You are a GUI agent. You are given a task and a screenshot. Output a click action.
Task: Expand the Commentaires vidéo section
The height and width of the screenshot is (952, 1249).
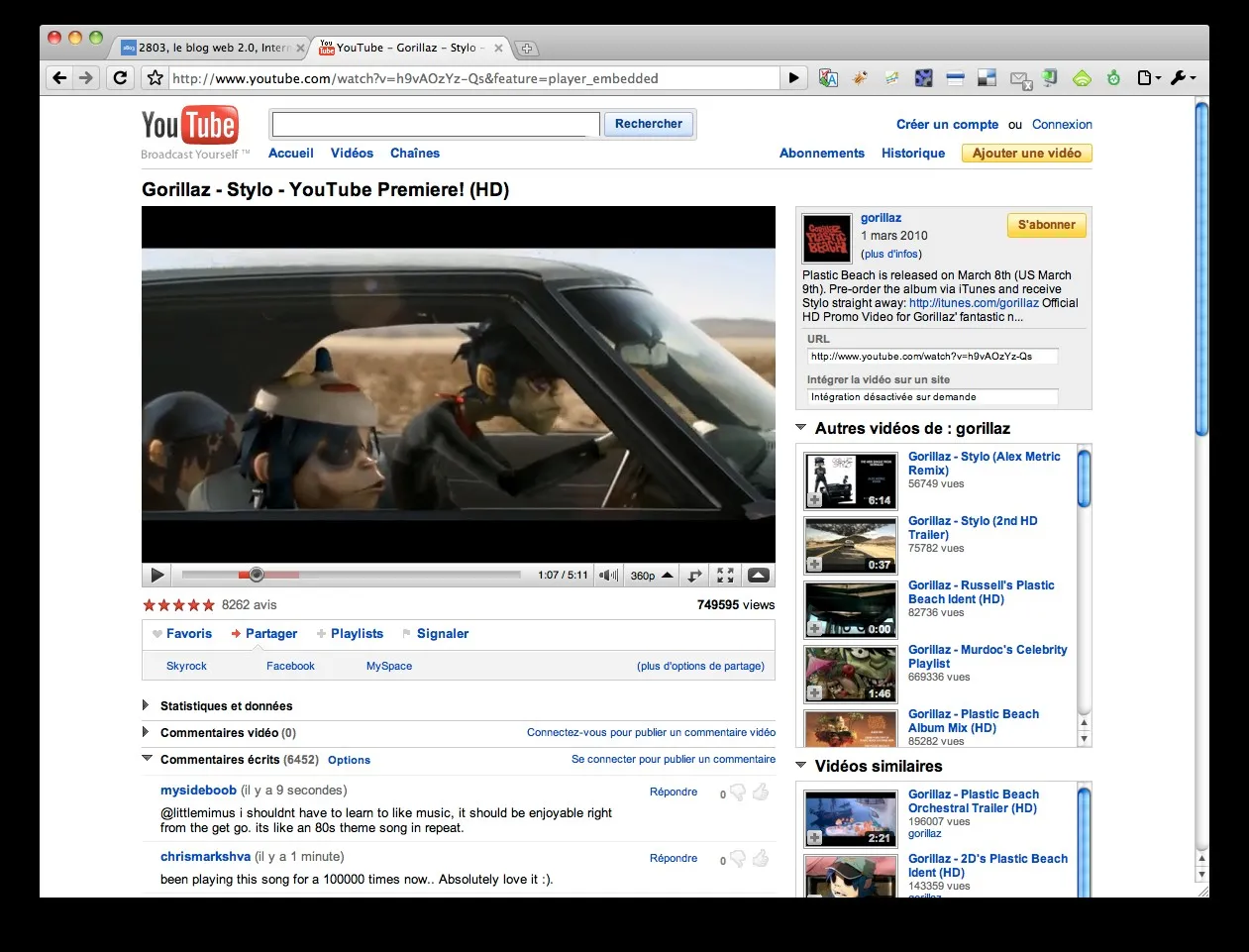(x=146, y=732)
